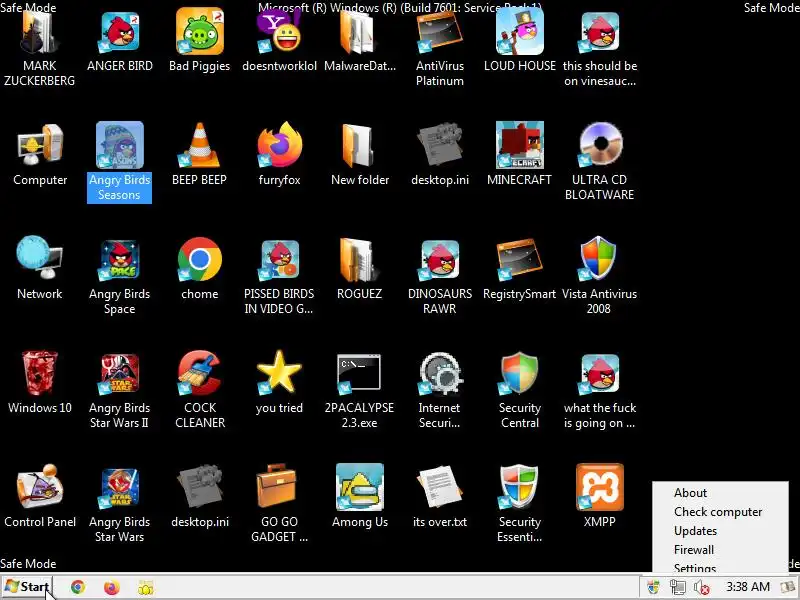This screenshot has width=800, height=600.
Task: Click the yellow bug taskbar icon
Action: pos(146,588)
